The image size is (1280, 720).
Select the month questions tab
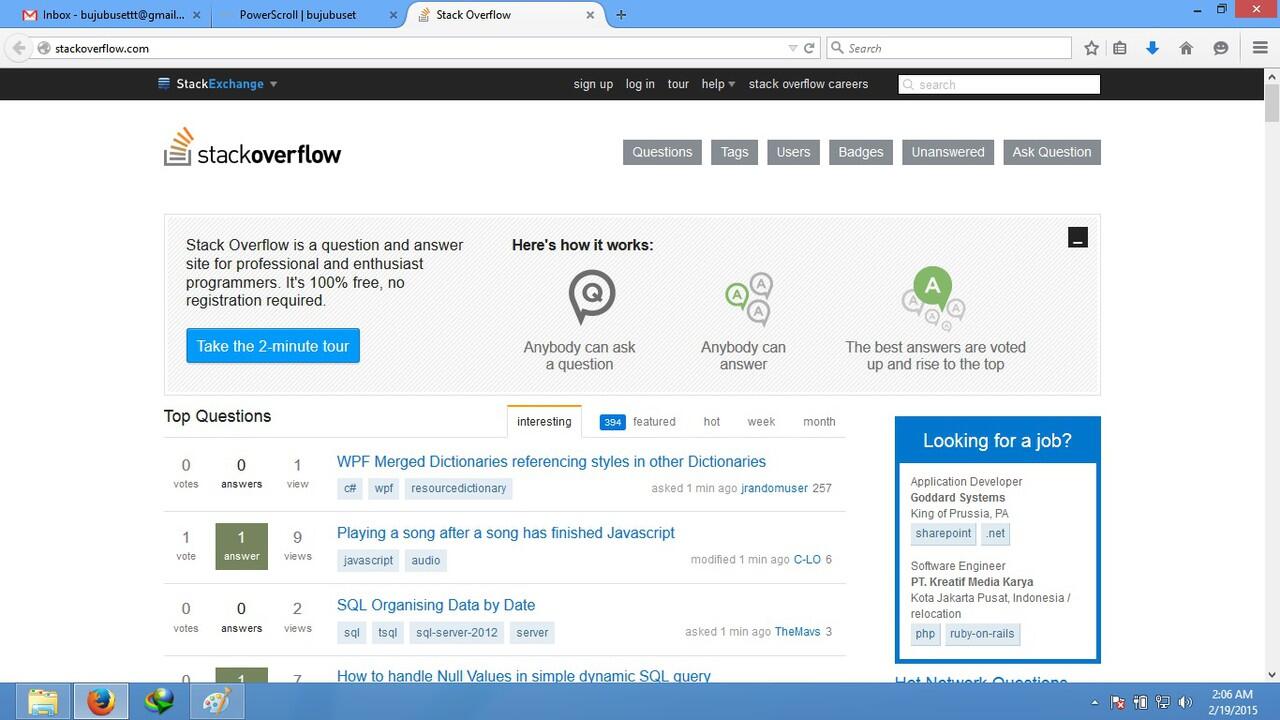(819, 421)
